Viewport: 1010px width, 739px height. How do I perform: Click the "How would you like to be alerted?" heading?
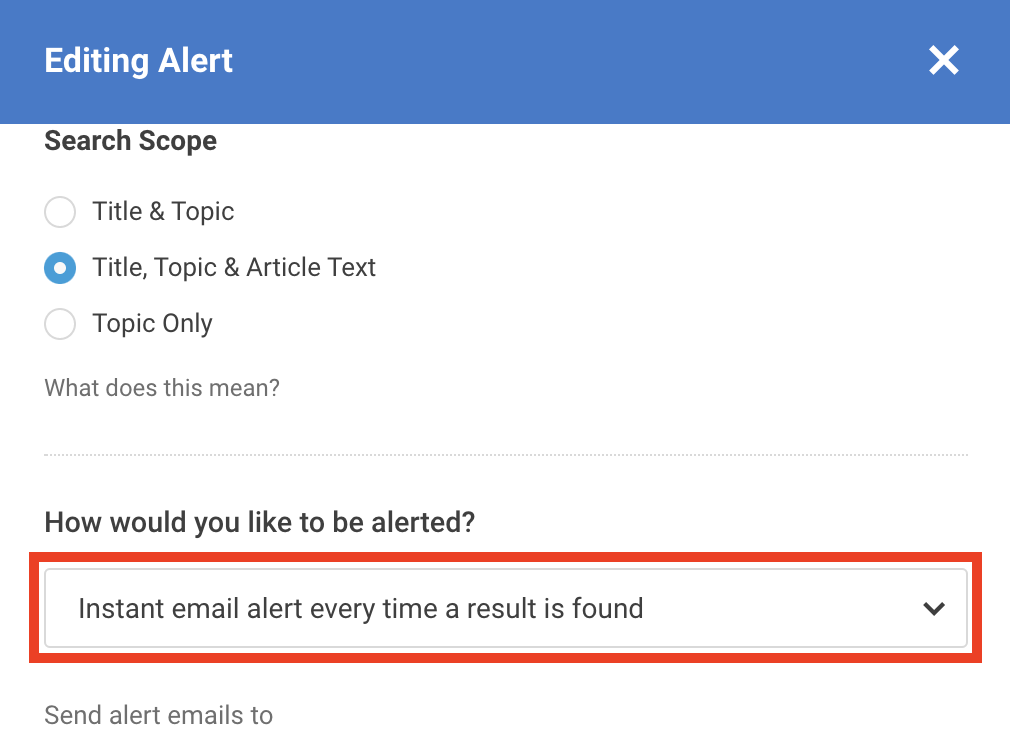pos(260,522)
